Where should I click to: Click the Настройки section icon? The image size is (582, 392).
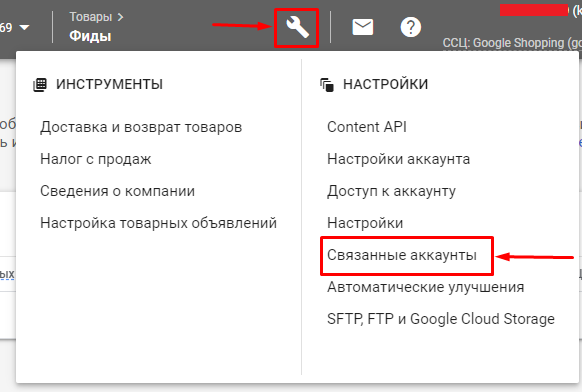coord(327,85)
